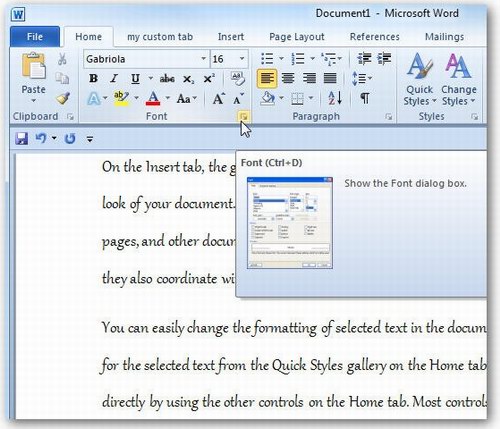Switch to the Insert tab
This screenshot has width=500, height=429.
[231, 37]
